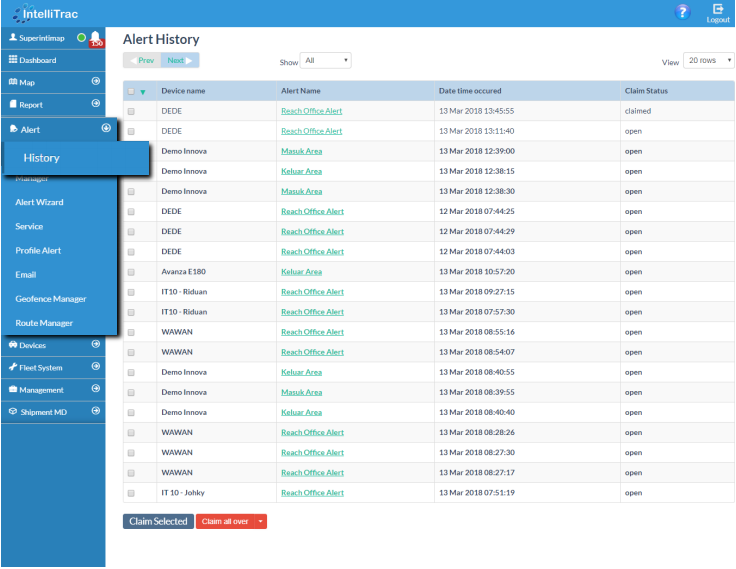This screenshot has width=736, height=569.
Task: Open Alert Wizard in the sidebar menu
Action: point(39,202)
